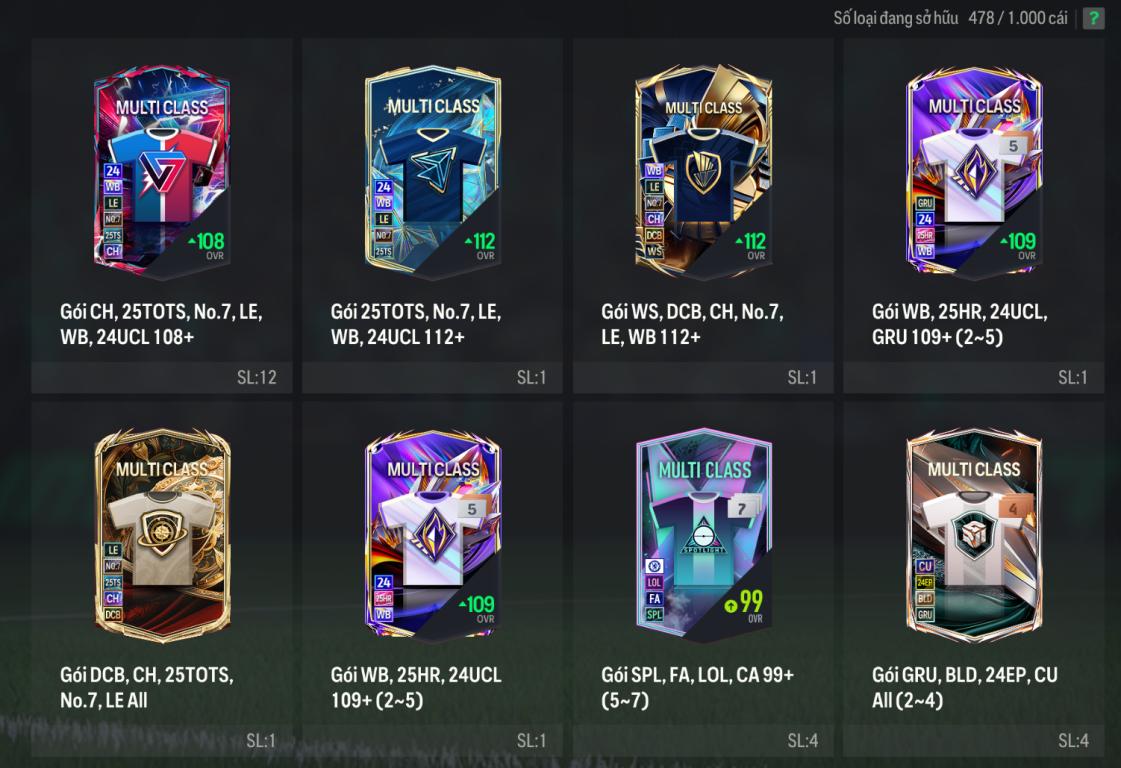The width and height of the screenshot is (1121, 768).
Task: Select the Gói SPL, FA, LOL, CA 99+ (5~7) label
Action: point(697,687)
